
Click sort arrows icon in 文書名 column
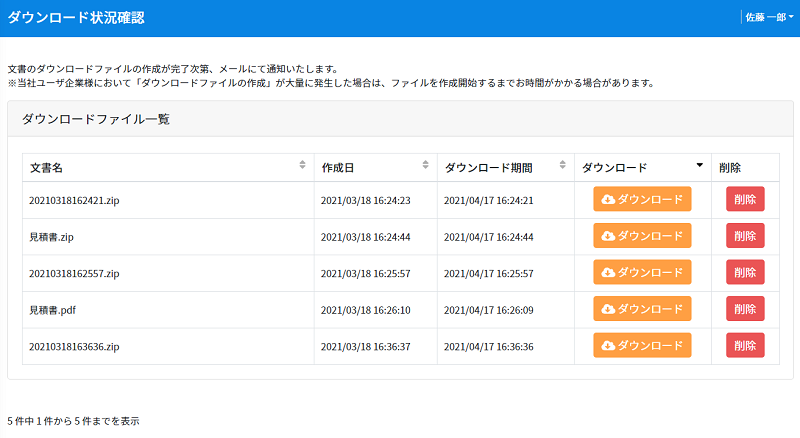(302, 164)
